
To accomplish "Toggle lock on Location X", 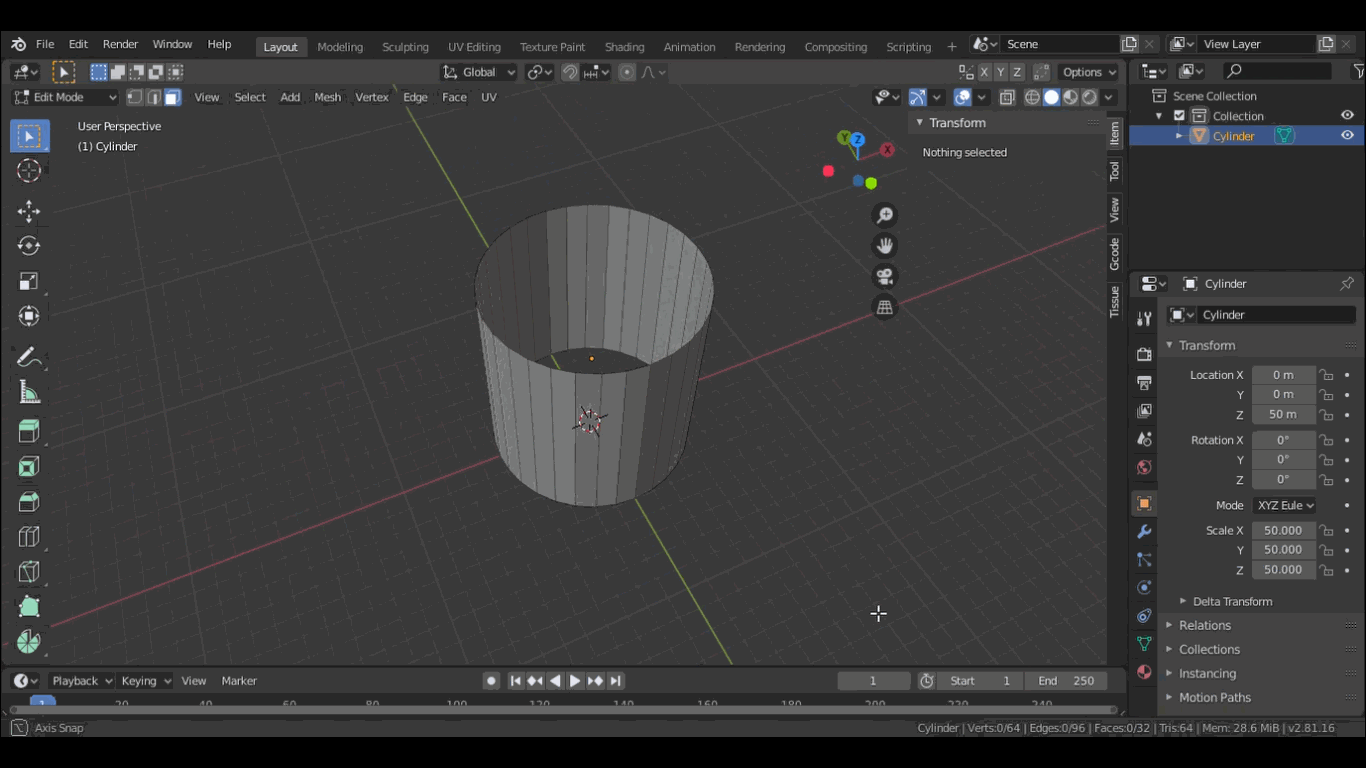I will [1326, 375].
